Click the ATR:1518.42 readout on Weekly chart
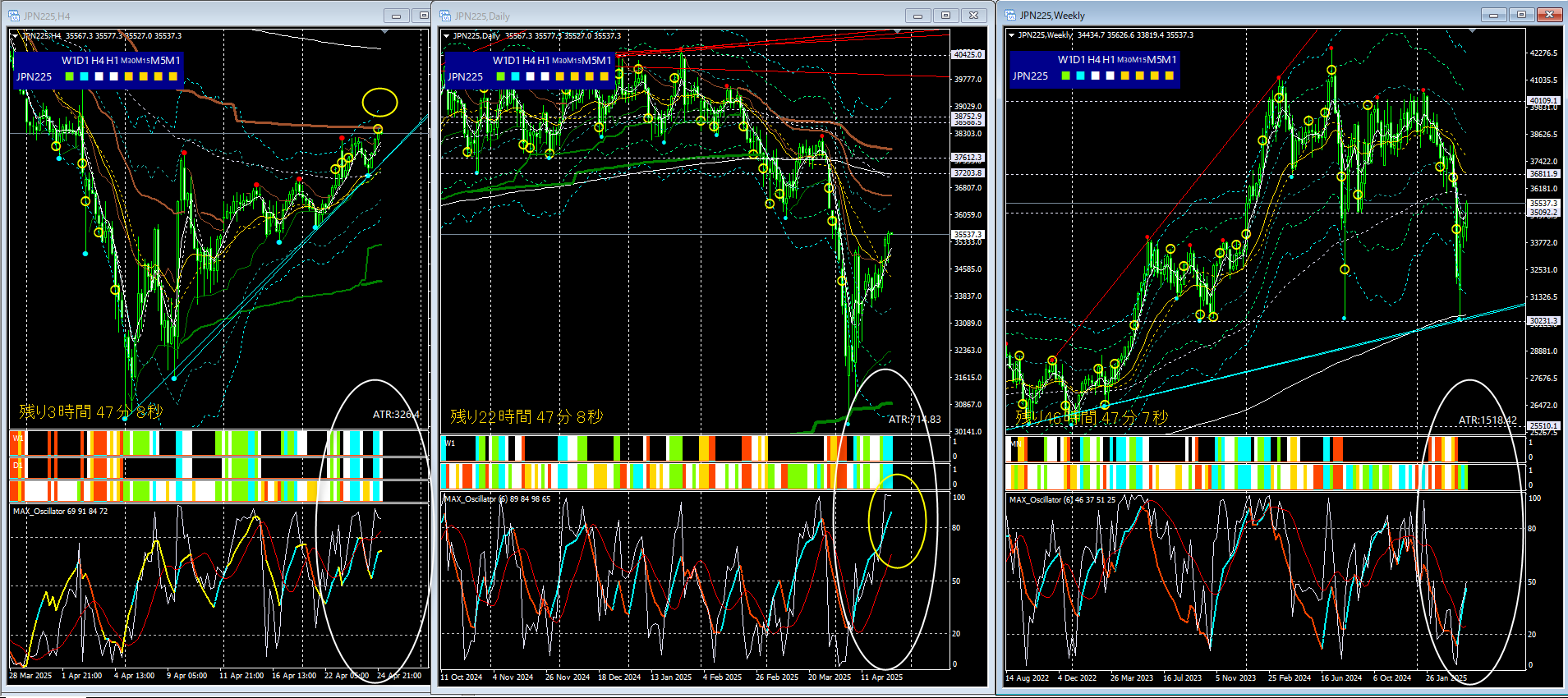 1488,420
